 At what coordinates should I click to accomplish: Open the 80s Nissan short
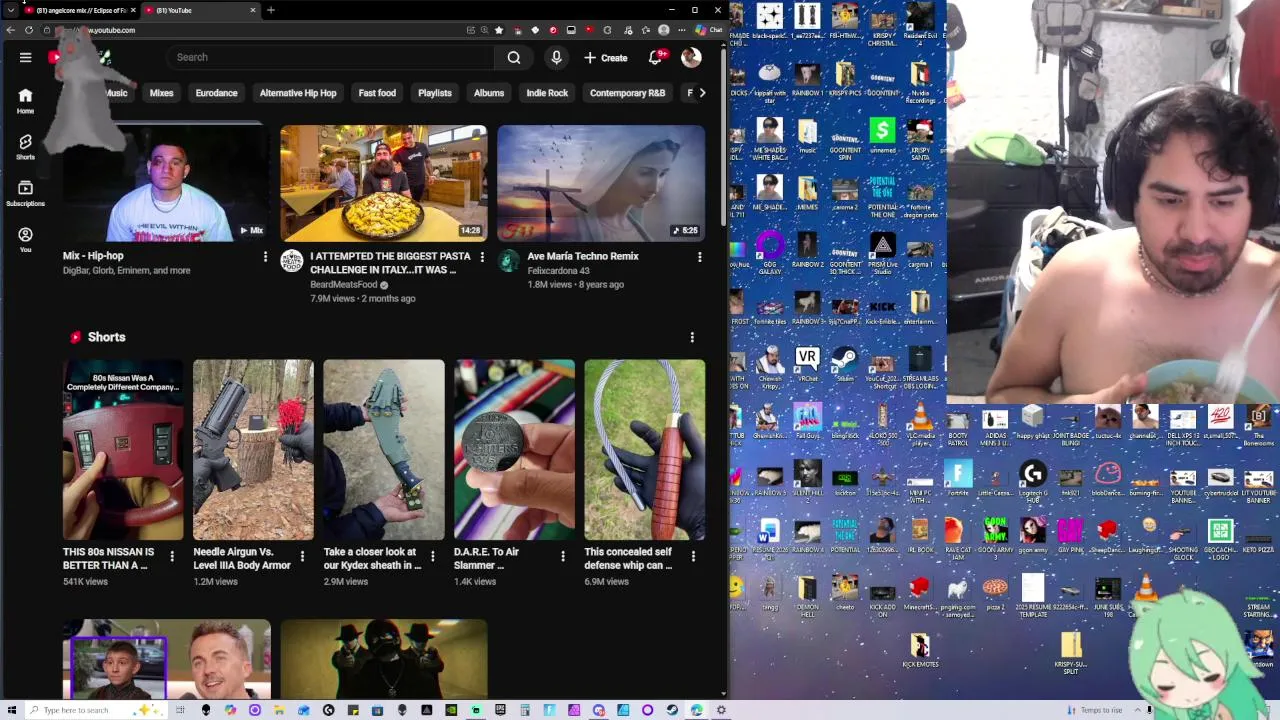[123, 450]
